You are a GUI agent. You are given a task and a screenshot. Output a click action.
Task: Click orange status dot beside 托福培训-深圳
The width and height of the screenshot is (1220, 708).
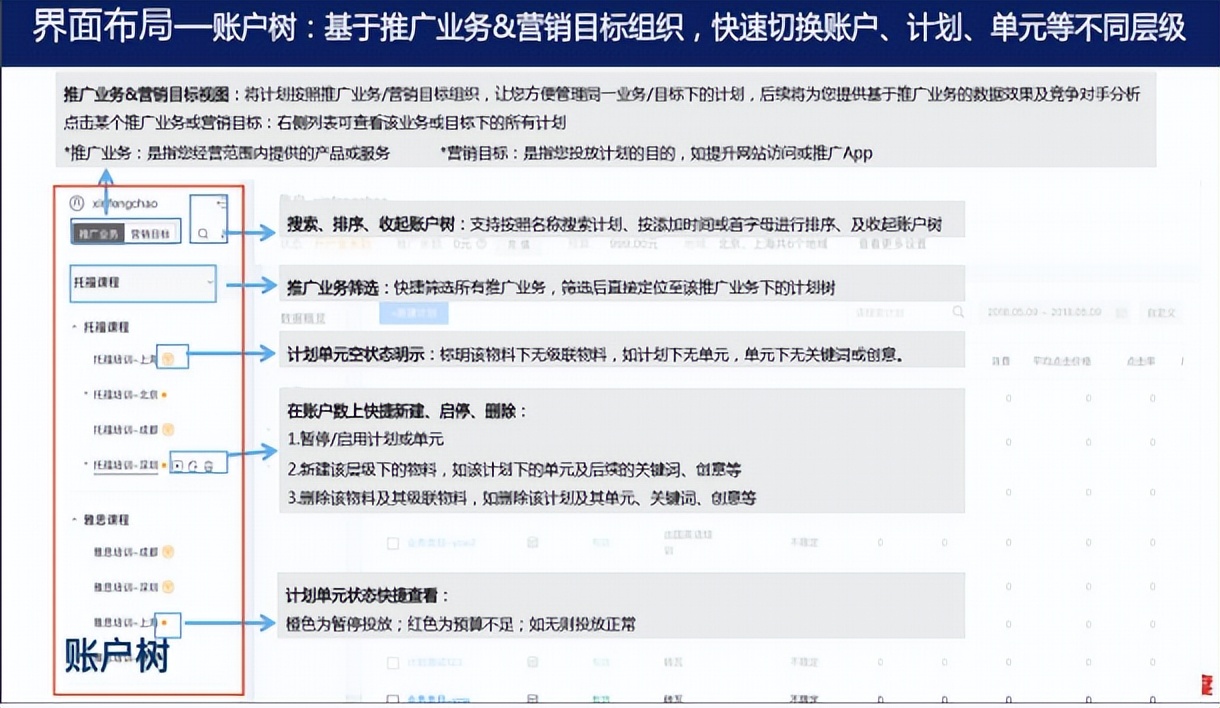[x=164, y=466]
